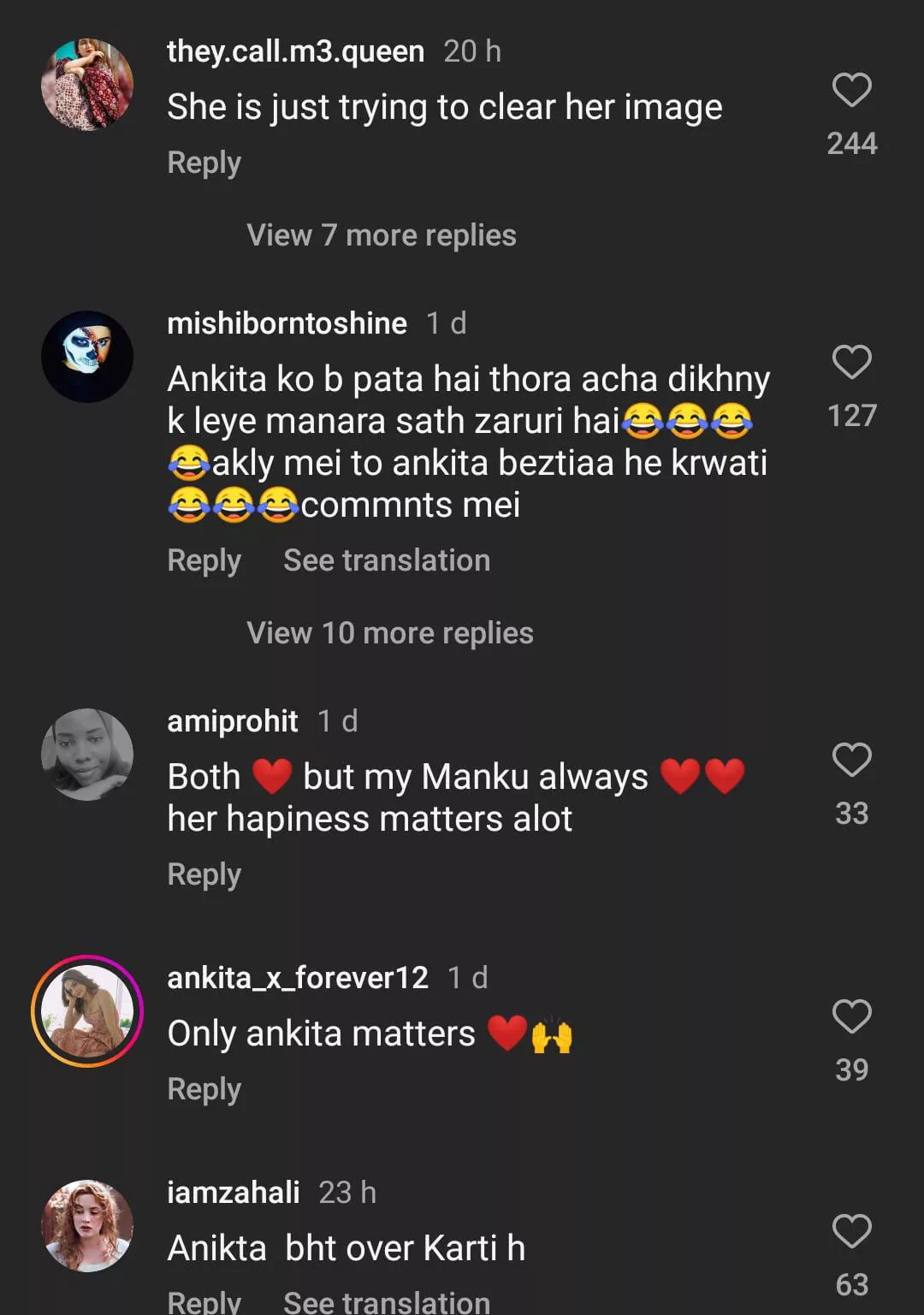This screenshot has height=1315, width=924.
Task: See translation of iamzahali's comment
Action: click(387, 1301)
